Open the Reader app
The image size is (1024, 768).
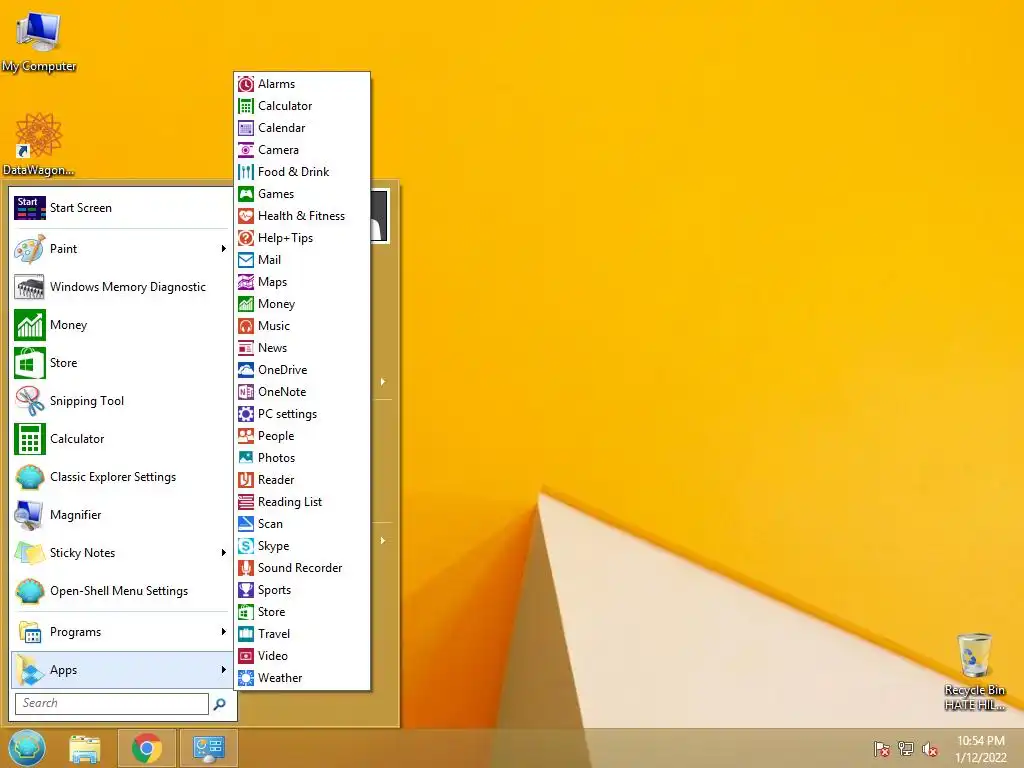point(302,479)
